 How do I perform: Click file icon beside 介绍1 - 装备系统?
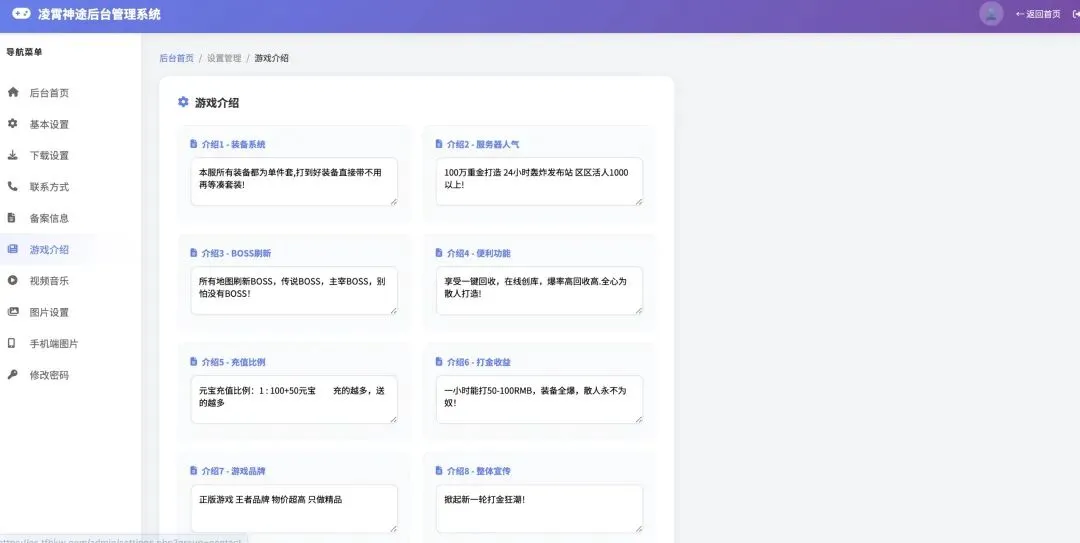[194, 144]
